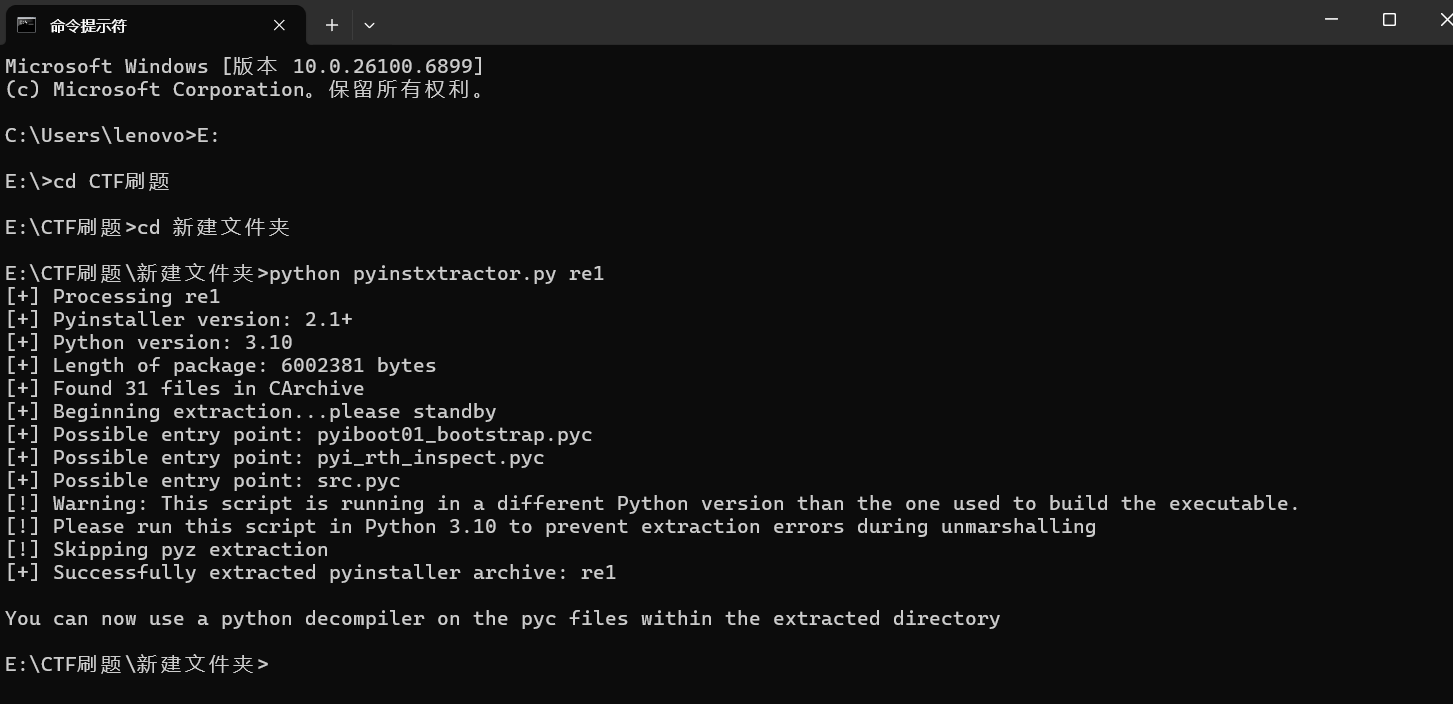Image resolution: width=1453 pixels, height=704 pixels.
Task: Minimize the terminal window
Action: pos(1331,20)
